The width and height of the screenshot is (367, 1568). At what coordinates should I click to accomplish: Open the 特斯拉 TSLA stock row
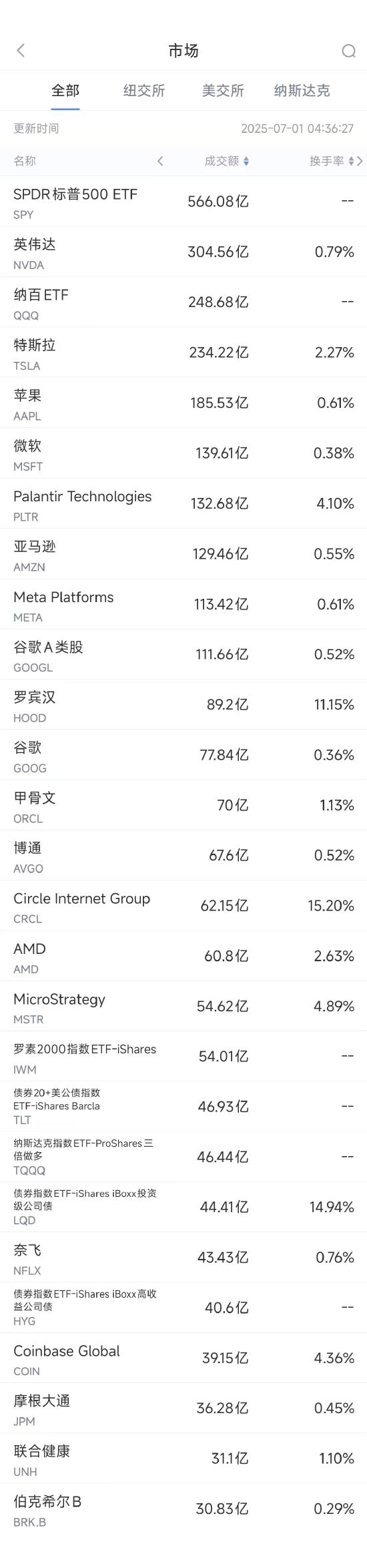coord(183,352)
